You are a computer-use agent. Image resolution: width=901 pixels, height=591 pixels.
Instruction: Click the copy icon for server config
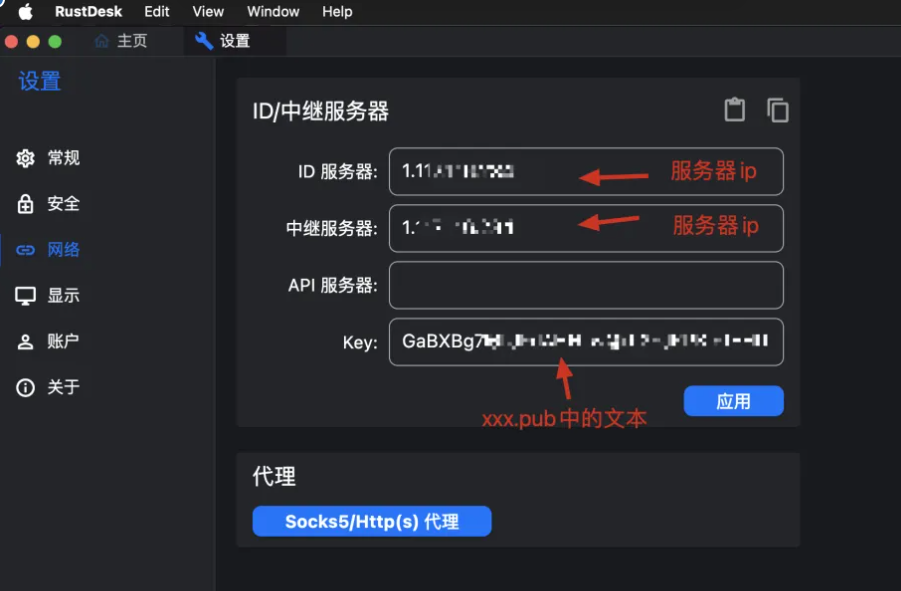click(777, 110)
